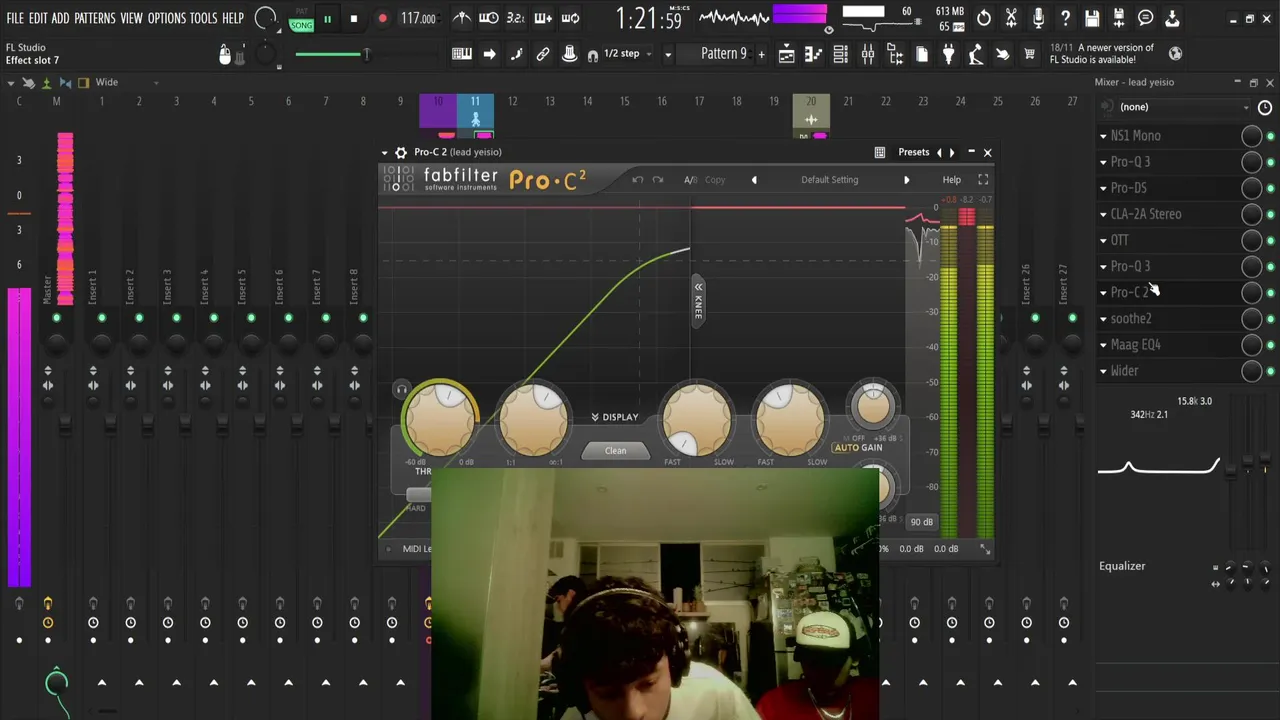Click the save project disk icon
1280x720 pixels.
tap(1092, 19)
